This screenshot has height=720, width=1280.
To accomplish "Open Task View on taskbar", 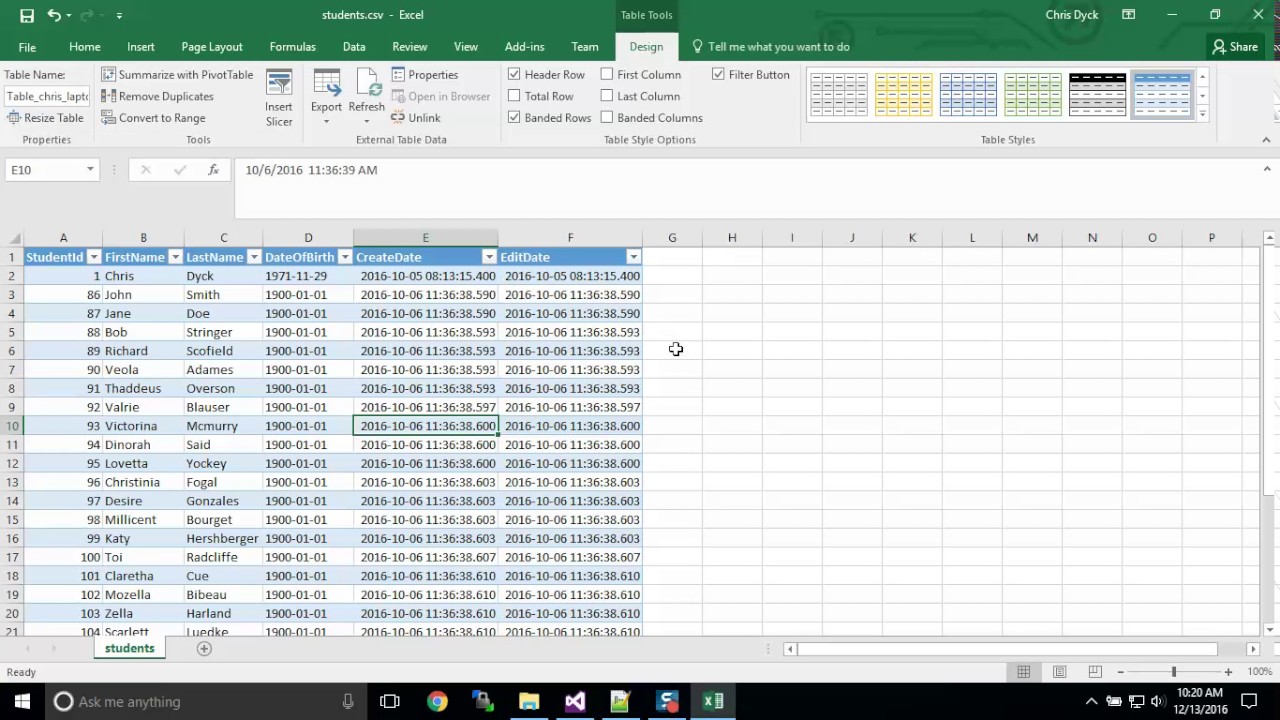I will click(390, 702).
